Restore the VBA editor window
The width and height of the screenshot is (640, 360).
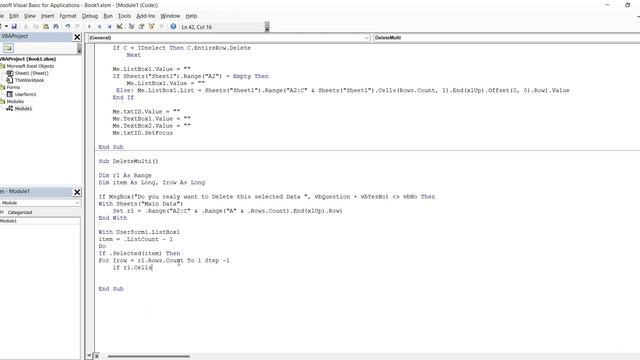point(627,5)
